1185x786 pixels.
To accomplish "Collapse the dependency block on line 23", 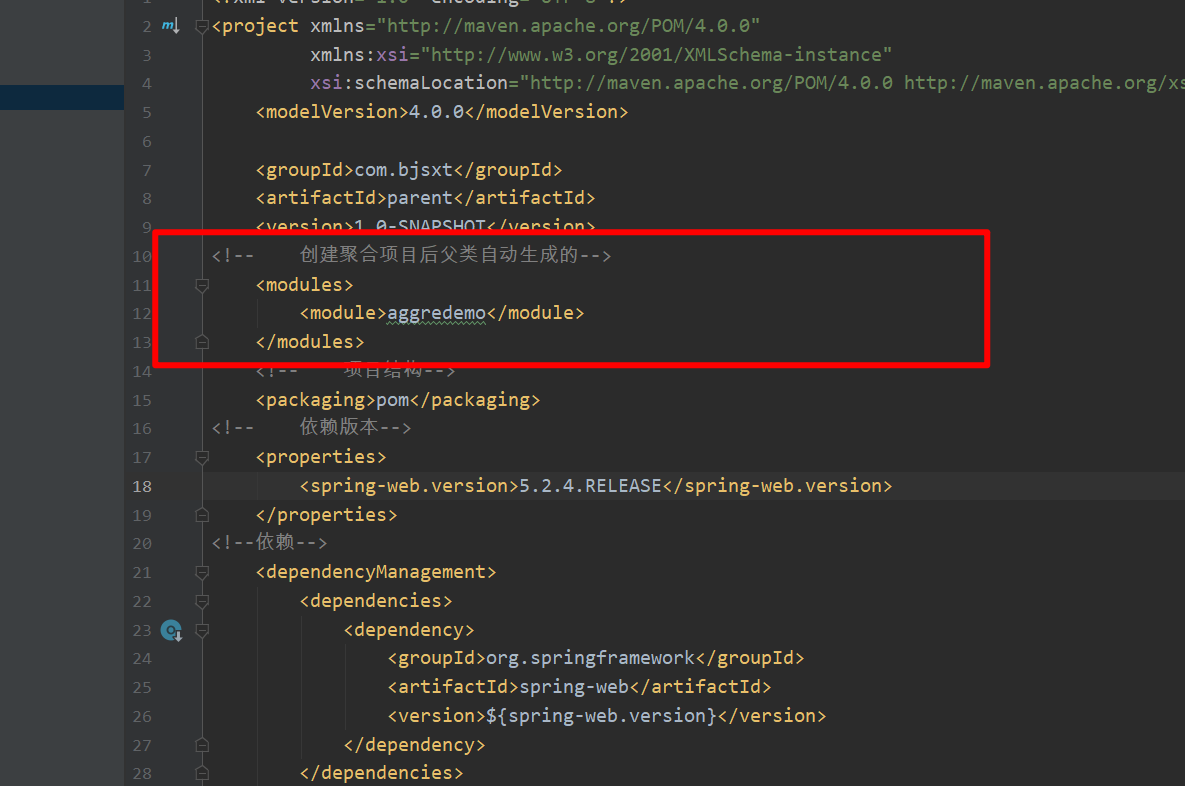I will point(202,630).
